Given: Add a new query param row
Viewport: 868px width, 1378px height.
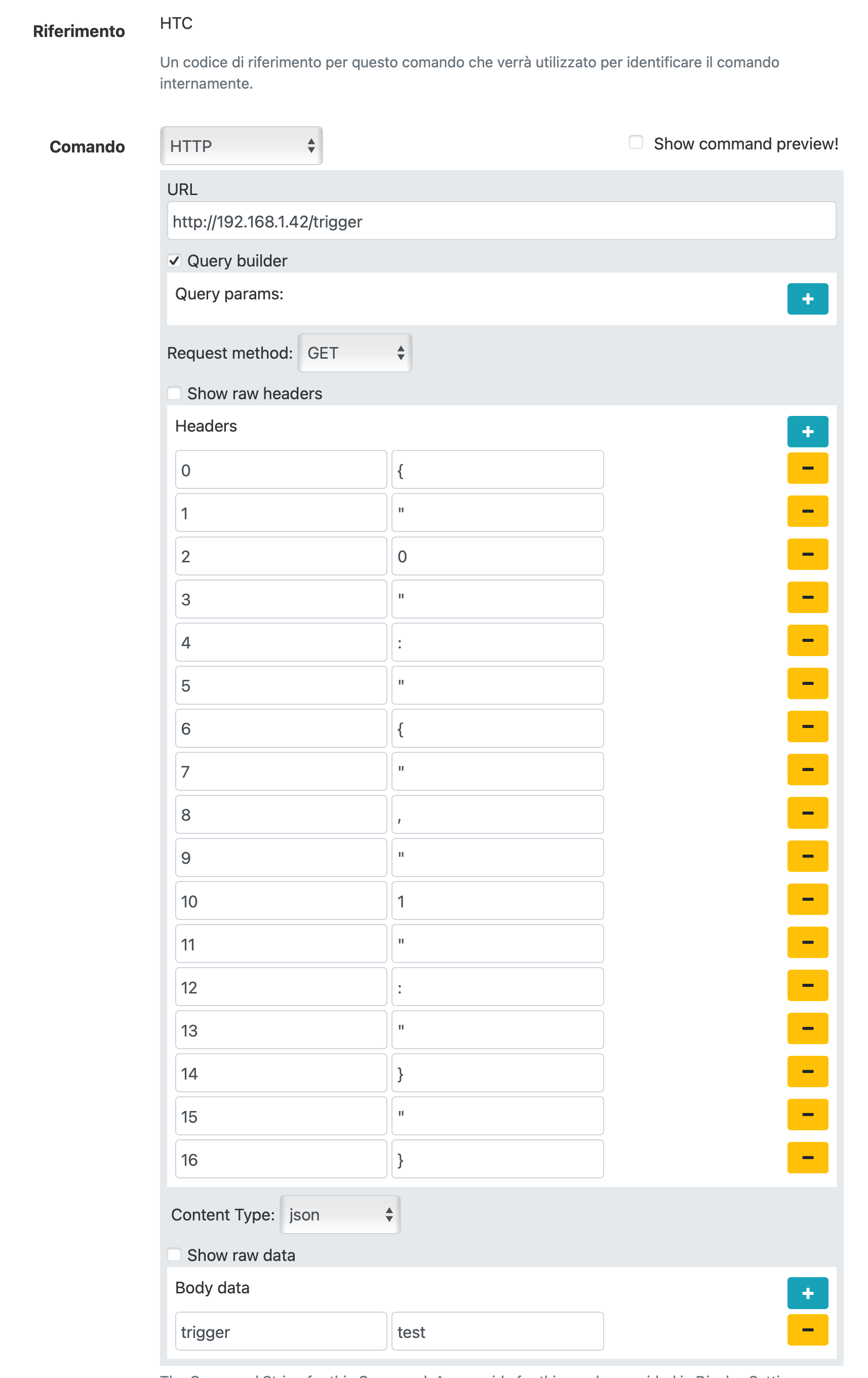Looking at the screenshot, I should pos(807,299).
